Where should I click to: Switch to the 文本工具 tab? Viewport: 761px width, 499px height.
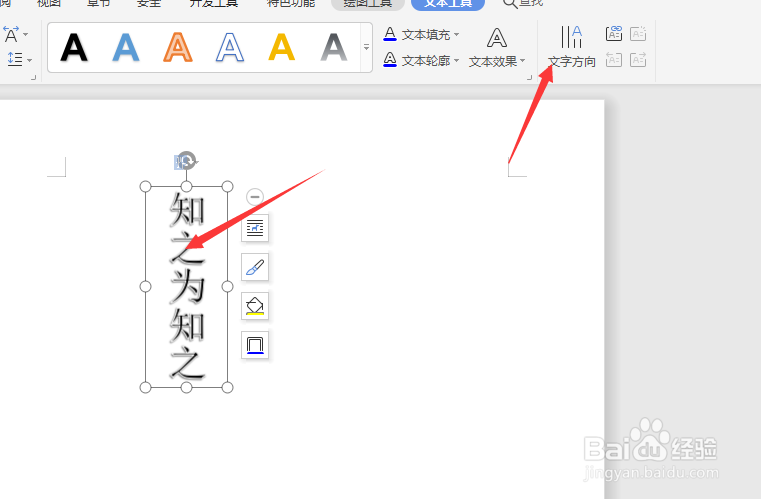pos(448,4)
